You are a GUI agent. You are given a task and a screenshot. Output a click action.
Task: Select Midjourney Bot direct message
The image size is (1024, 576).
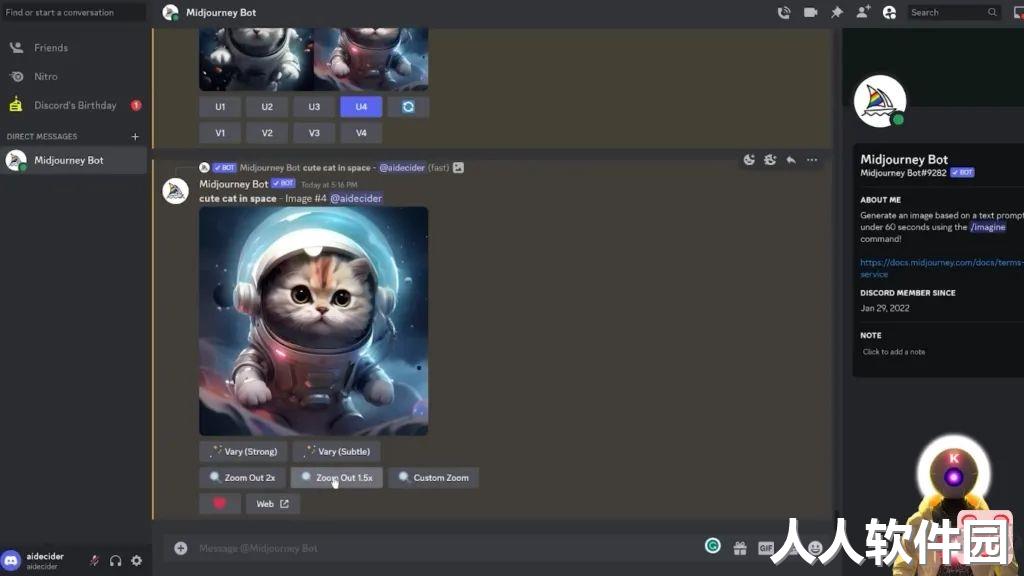(73, 161)
